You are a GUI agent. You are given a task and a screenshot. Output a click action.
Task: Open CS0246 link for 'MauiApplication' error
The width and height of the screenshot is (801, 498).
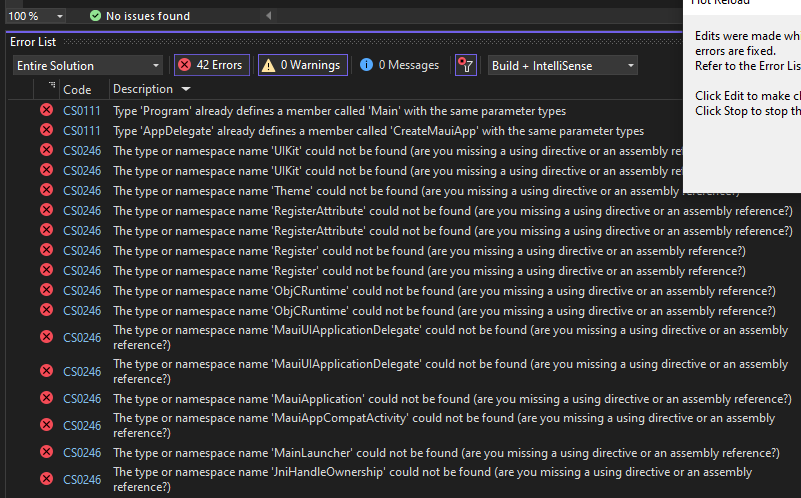pyautogui.click(x=82, y=398)
